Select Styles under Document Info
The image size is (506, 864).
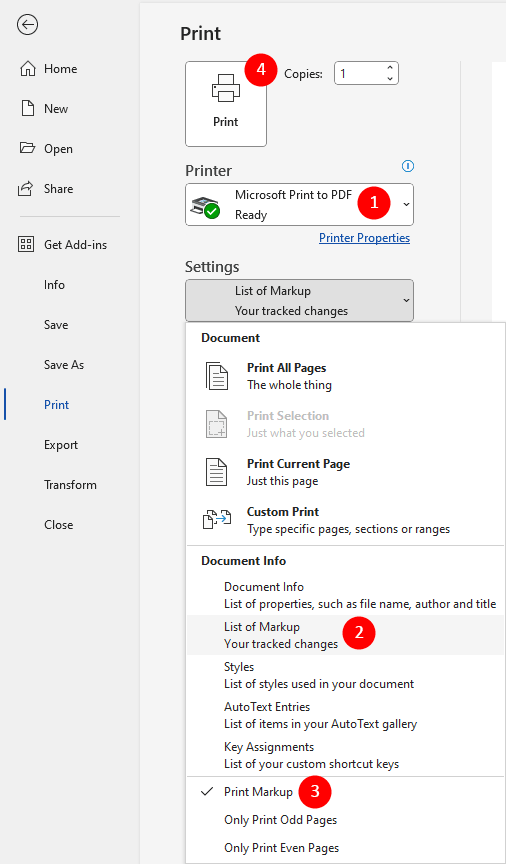pos(345,675)
